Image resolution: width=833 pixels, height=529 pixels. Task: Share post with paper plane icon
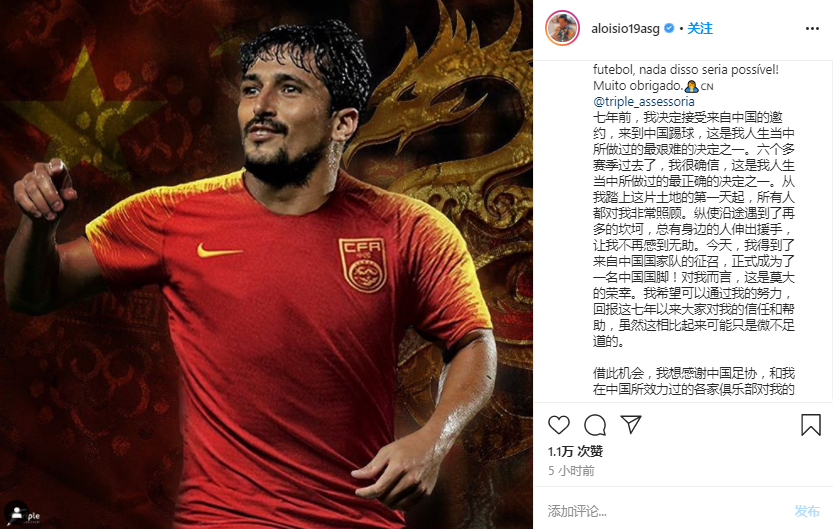coord(631,424)
